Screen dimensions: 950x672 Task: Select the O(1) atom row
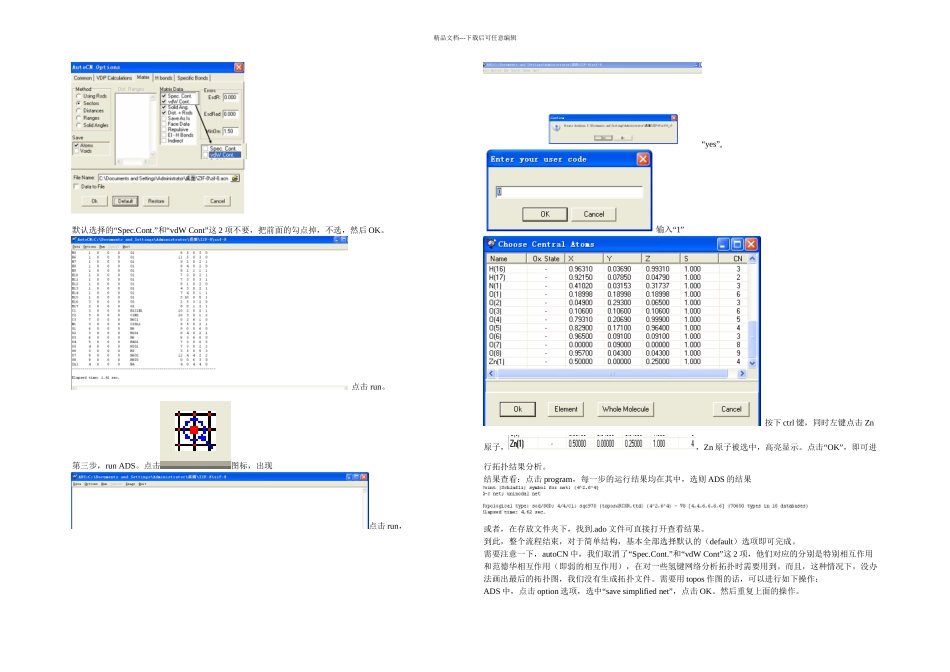[617, 294]
